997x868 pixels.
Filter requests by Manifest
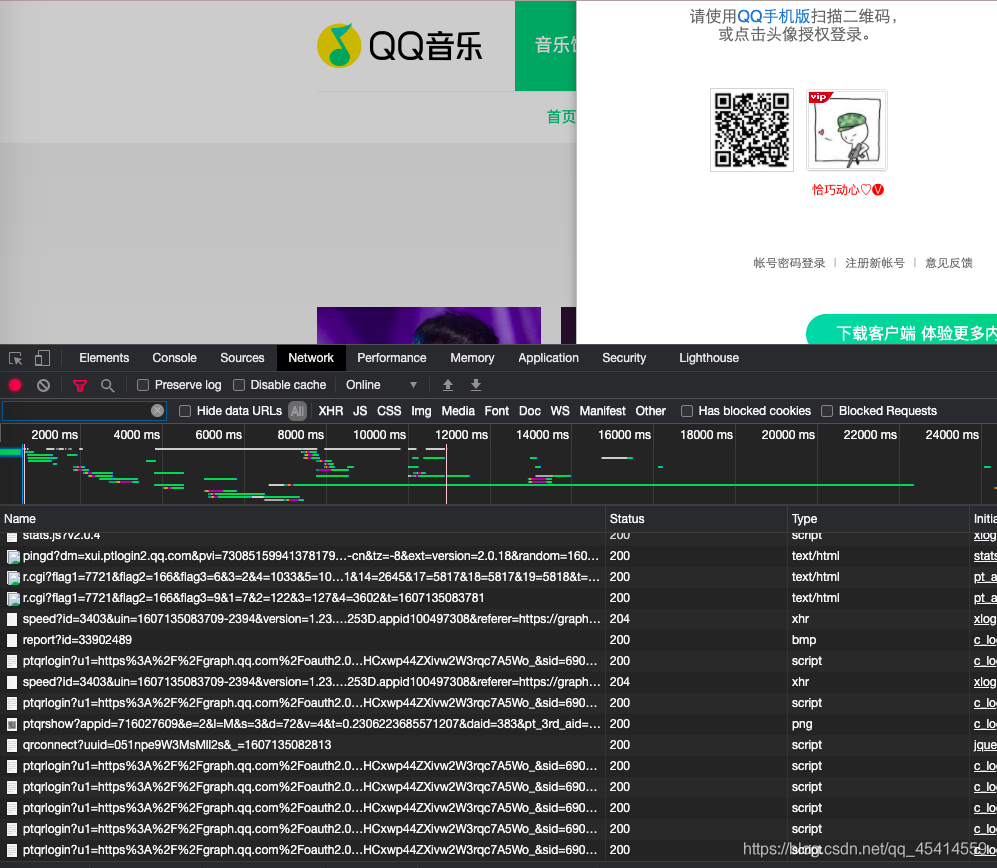click(x=603, y=411)
